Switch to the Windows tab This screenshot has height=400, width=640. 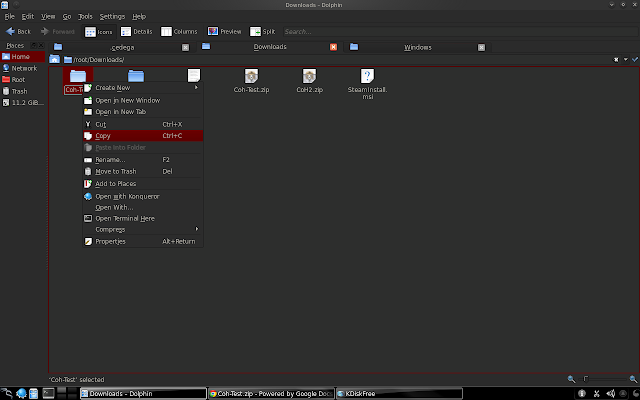(418, 47)
